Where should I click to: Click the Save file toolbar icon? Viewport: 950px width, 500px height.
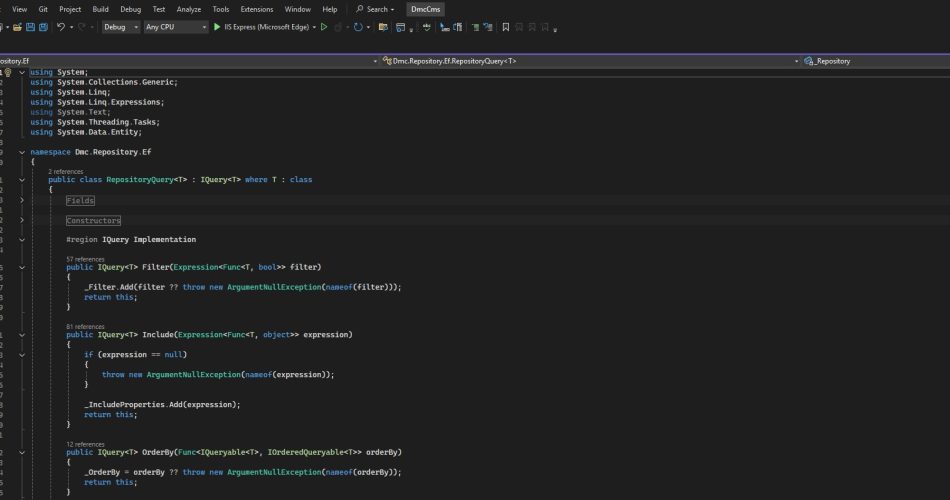click(x=30, y=27)
